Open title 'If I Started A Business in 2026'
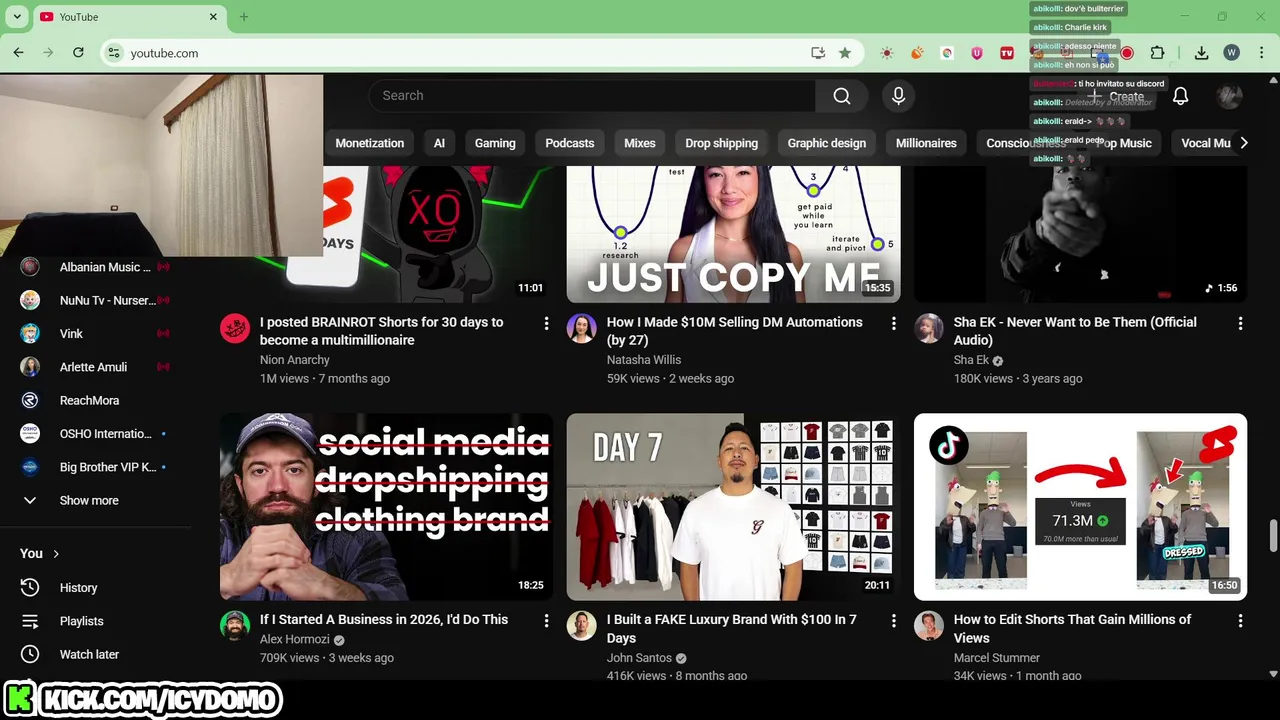Viewport: 1280px width, 720px height. point(384,620)
